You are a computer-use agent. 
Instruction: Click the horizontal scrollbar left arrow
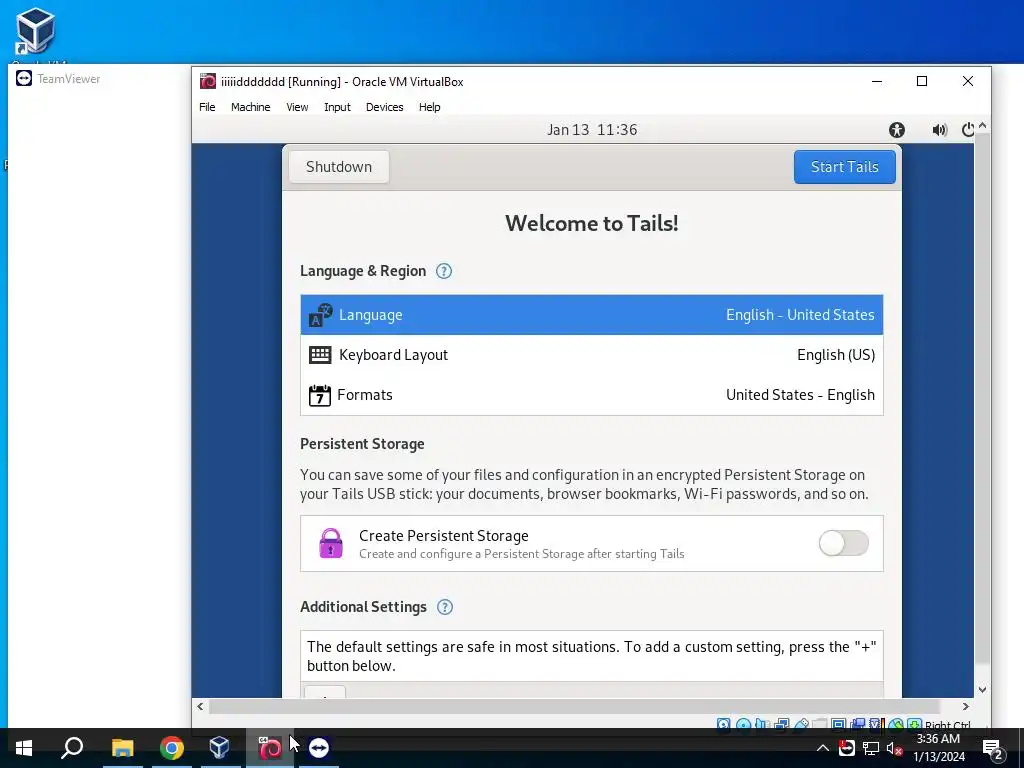(x=200, y=707)
